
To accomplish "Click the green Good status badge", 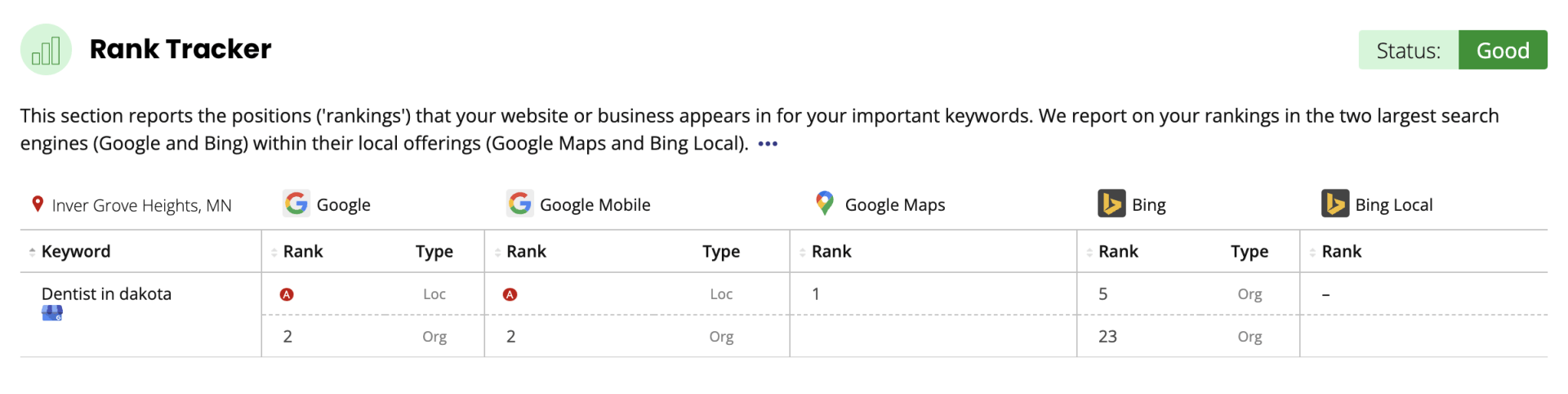I will 1503,50.
